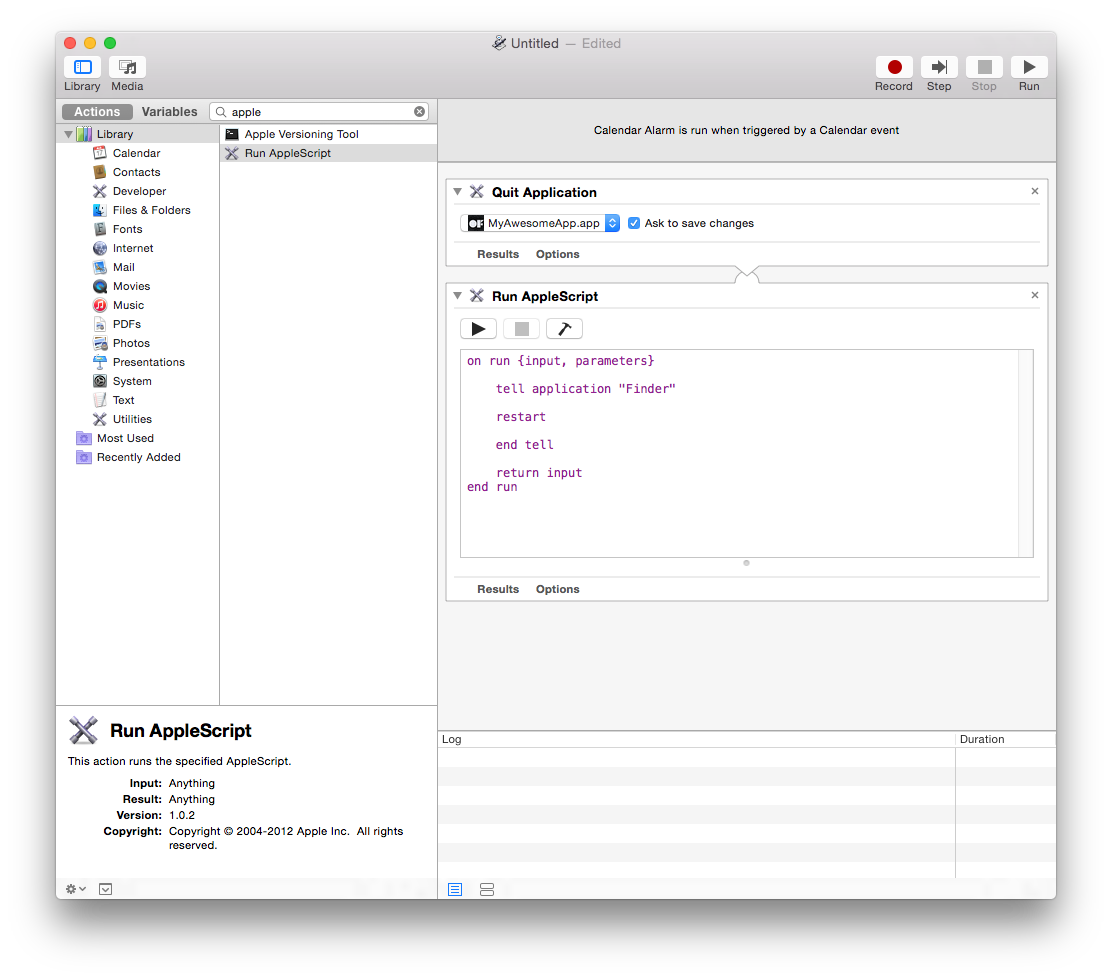Image resolution: width=1112 pixels, height=979 pixels.
Task: Switch to the Variables tab
Action: [169, 112]
